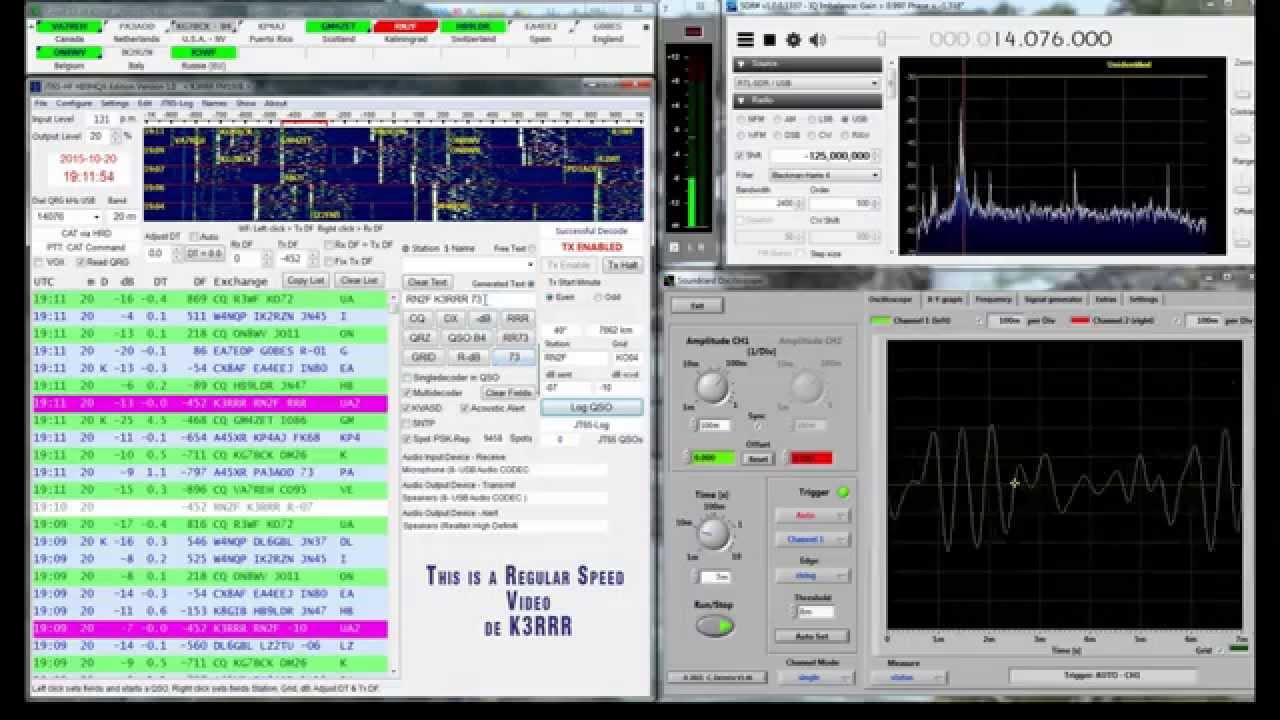Toggle the Acoustic Alert checkbox
Viewport: 1280px width, 720px height.
coord(465,408)
